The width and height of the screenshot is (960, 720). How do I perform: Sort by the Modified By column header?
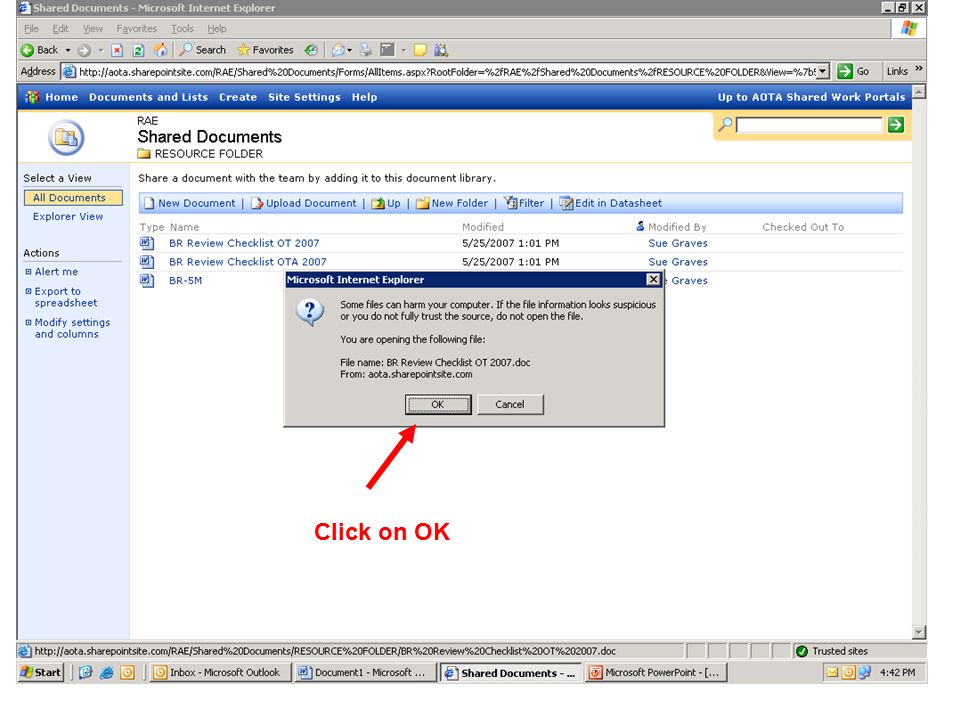point(677,227)
